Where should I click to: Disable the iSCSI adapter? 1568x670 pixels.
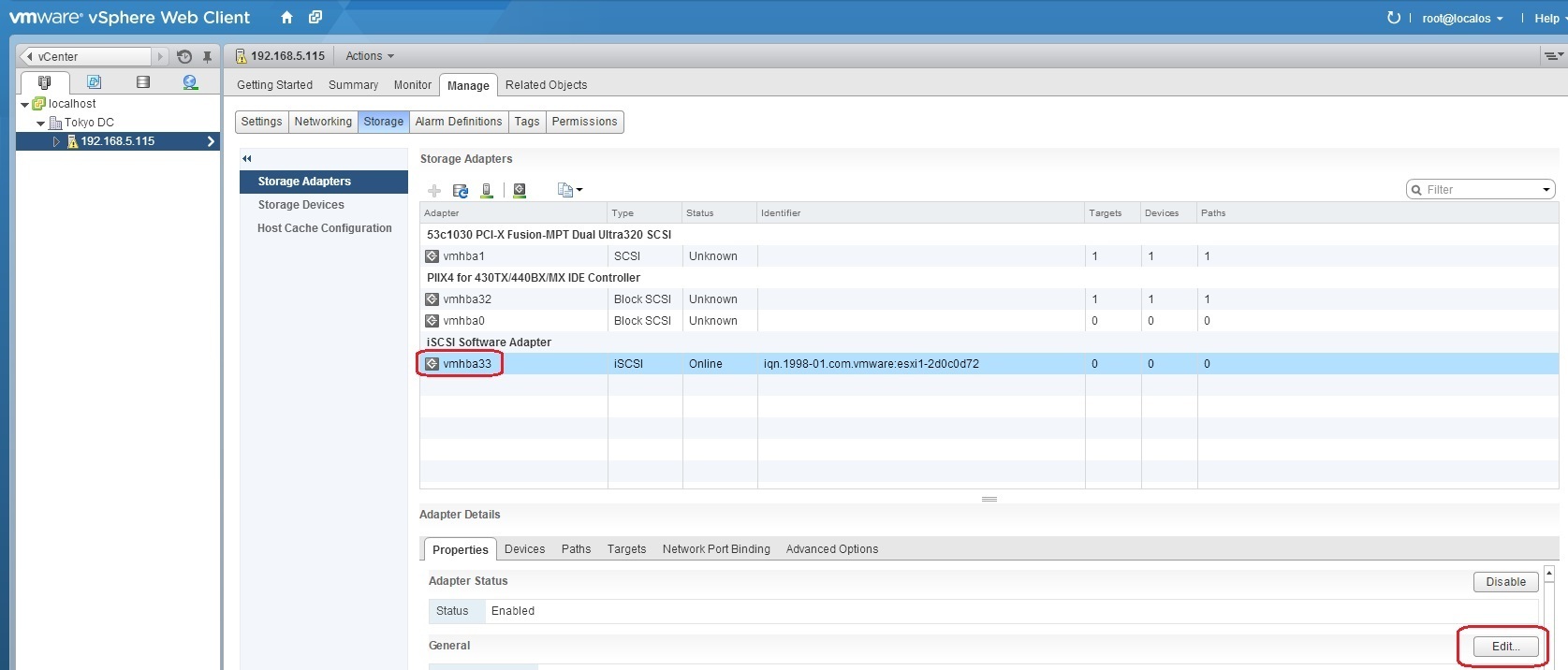1505,582
